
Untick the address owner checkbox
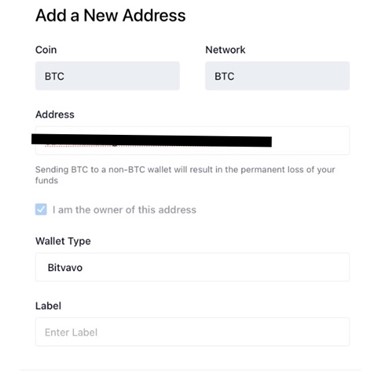(x=41, y=210)
